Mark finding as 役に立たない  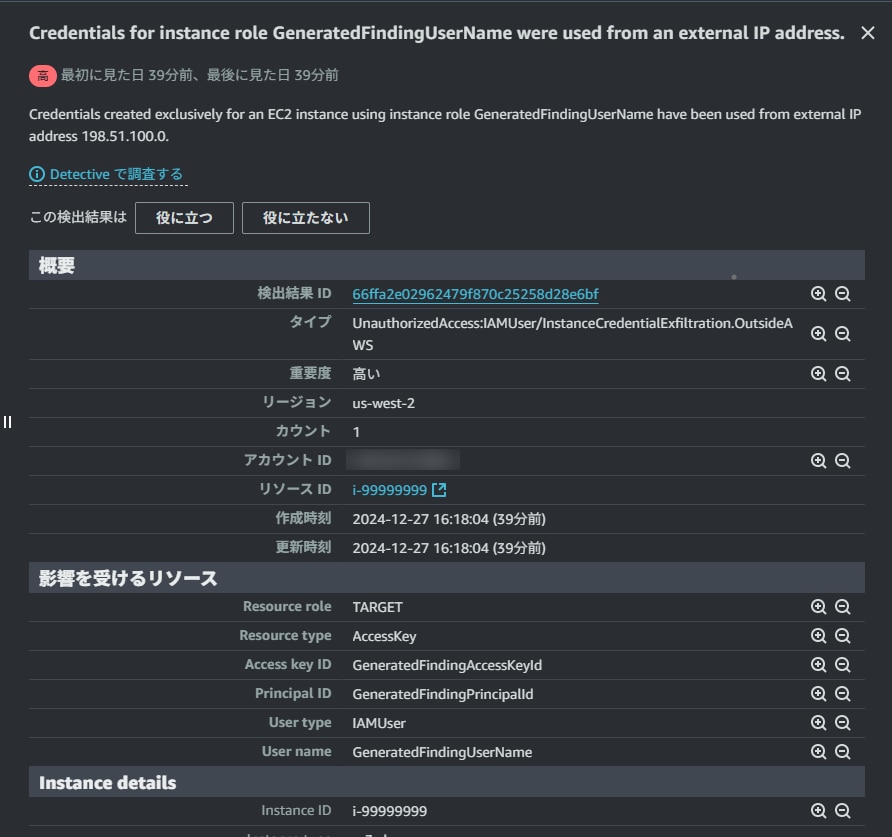click(305, 218)
